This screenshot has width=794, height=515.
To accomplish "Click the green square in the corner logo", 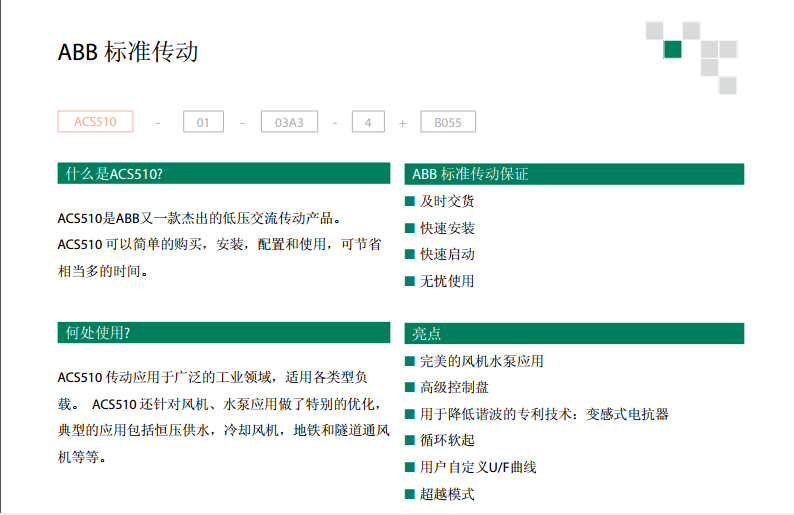I will [673, 49].
